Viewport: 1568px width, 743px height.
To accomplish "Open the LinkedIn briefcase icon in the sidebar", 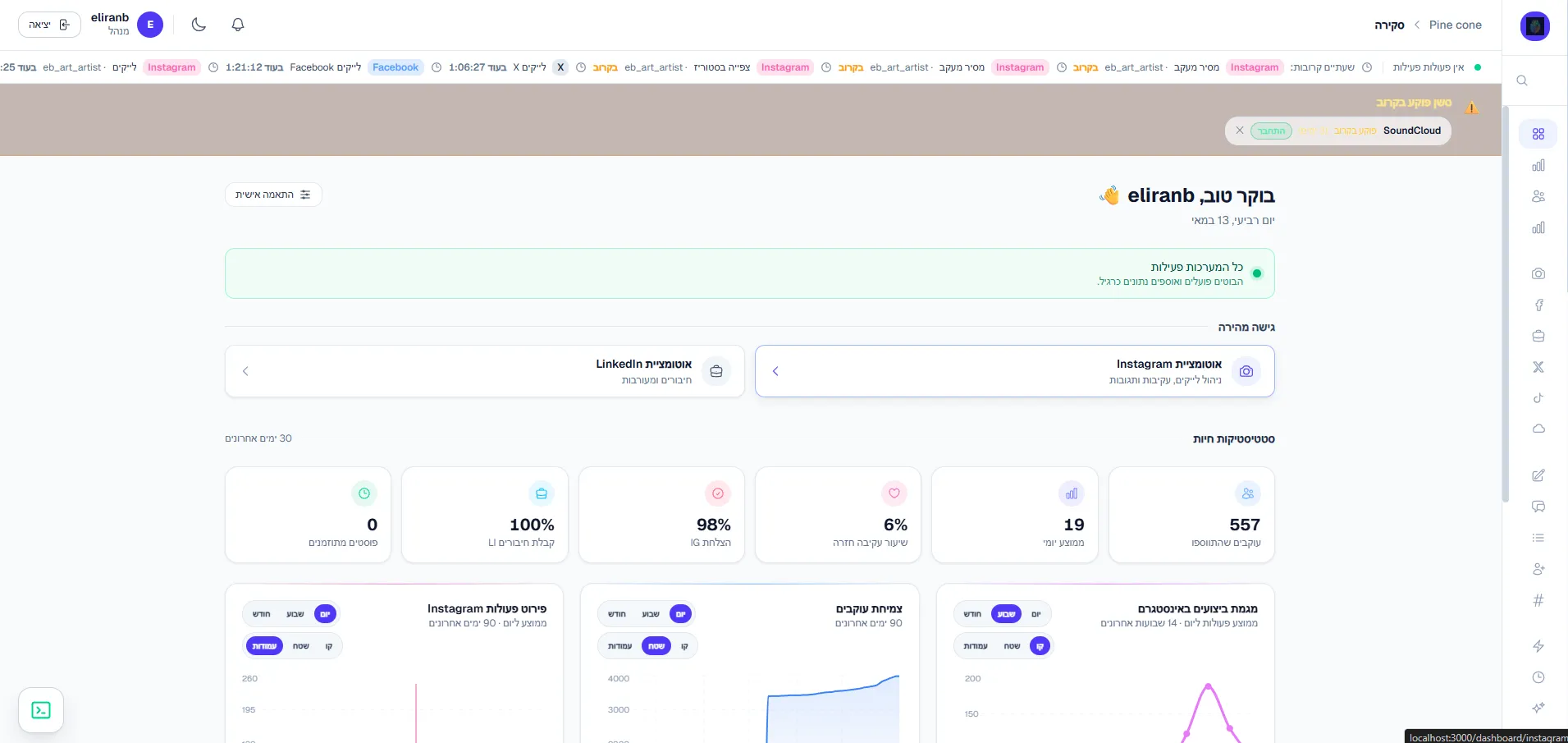I will (x=1538, y=336).
